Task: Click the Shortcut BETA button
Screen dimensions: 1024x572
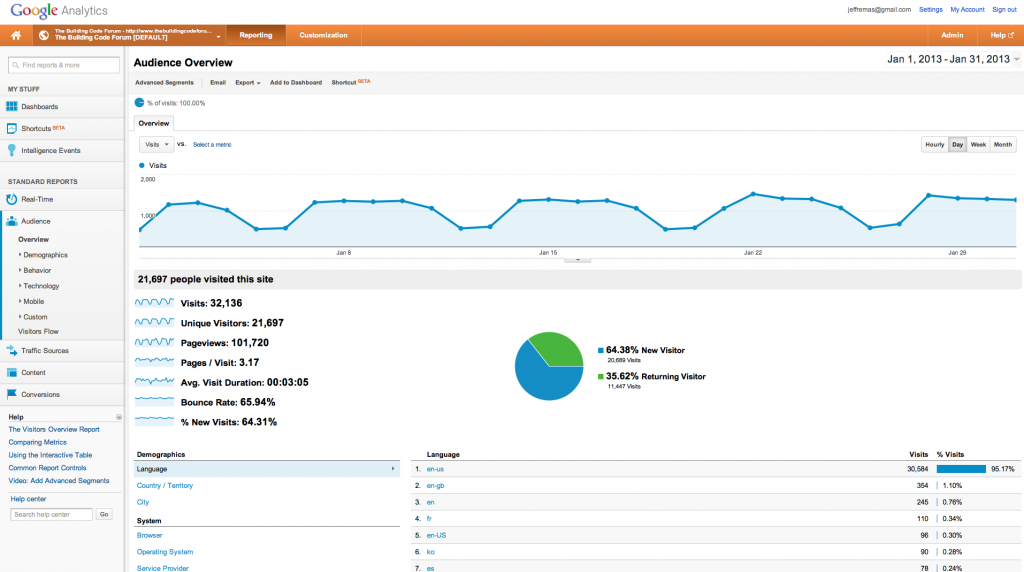Action: click(x=351, y=82)
